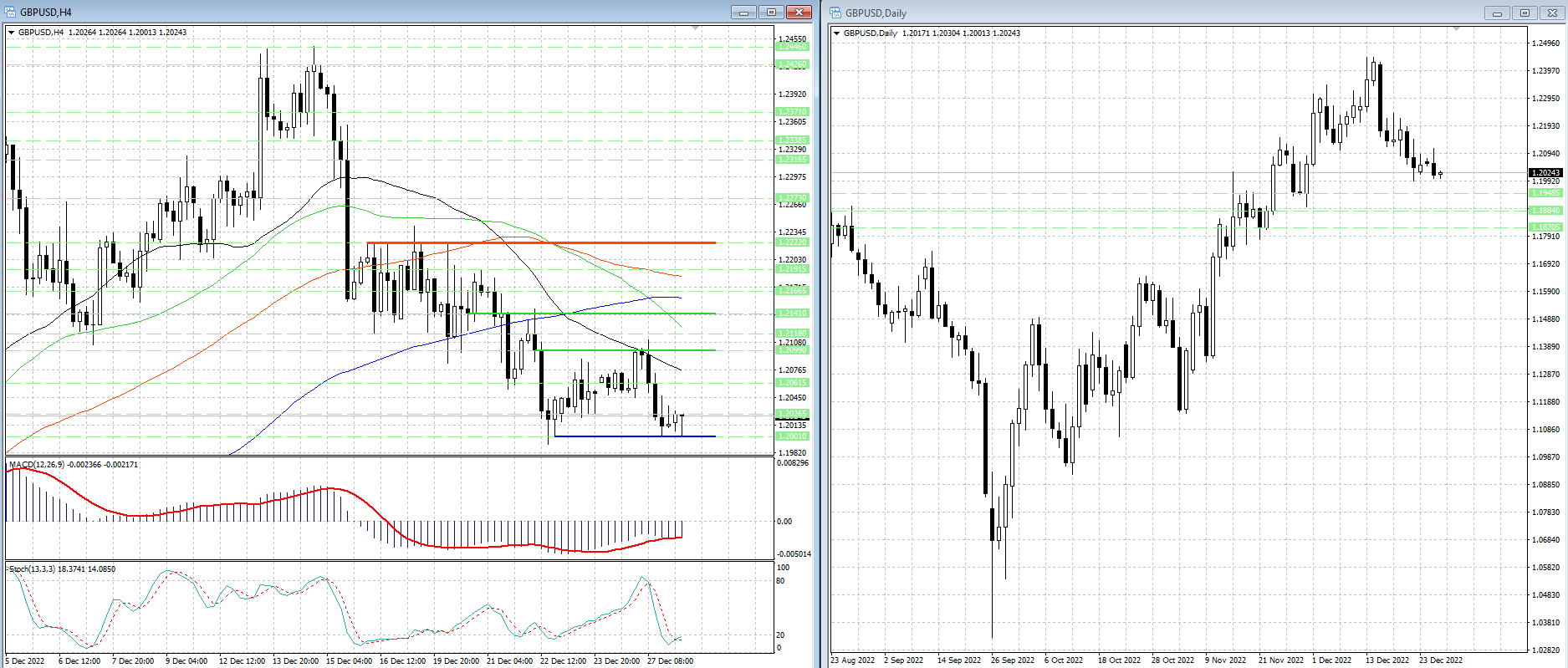
Task: Open the dropdown arrow beside GBPUSD,H4 label
Action: [x=11, y=33]
